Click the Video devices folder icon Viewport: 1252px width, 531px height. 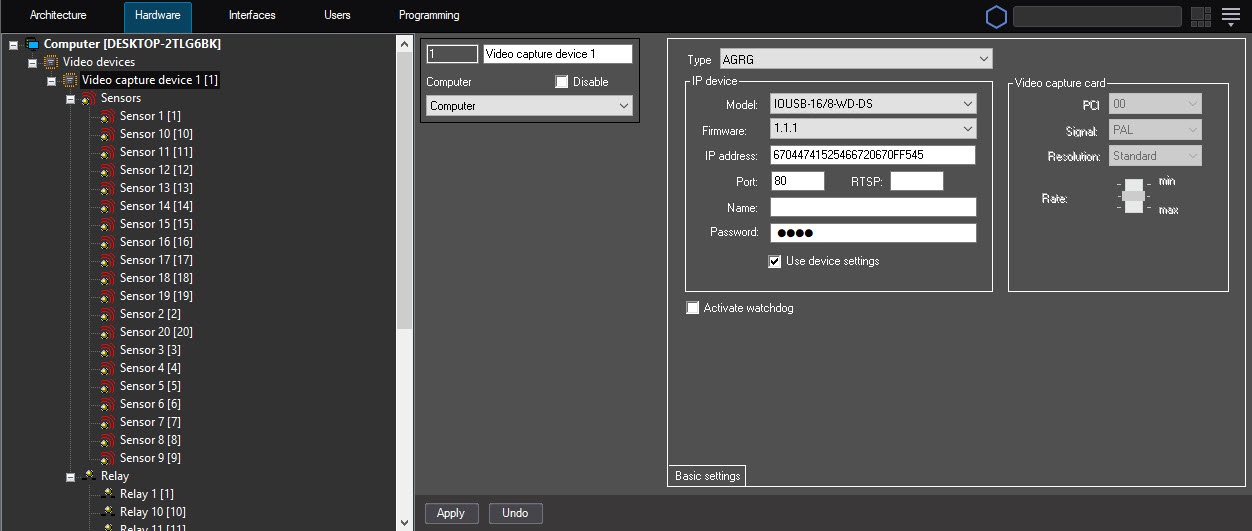[51, 62]
